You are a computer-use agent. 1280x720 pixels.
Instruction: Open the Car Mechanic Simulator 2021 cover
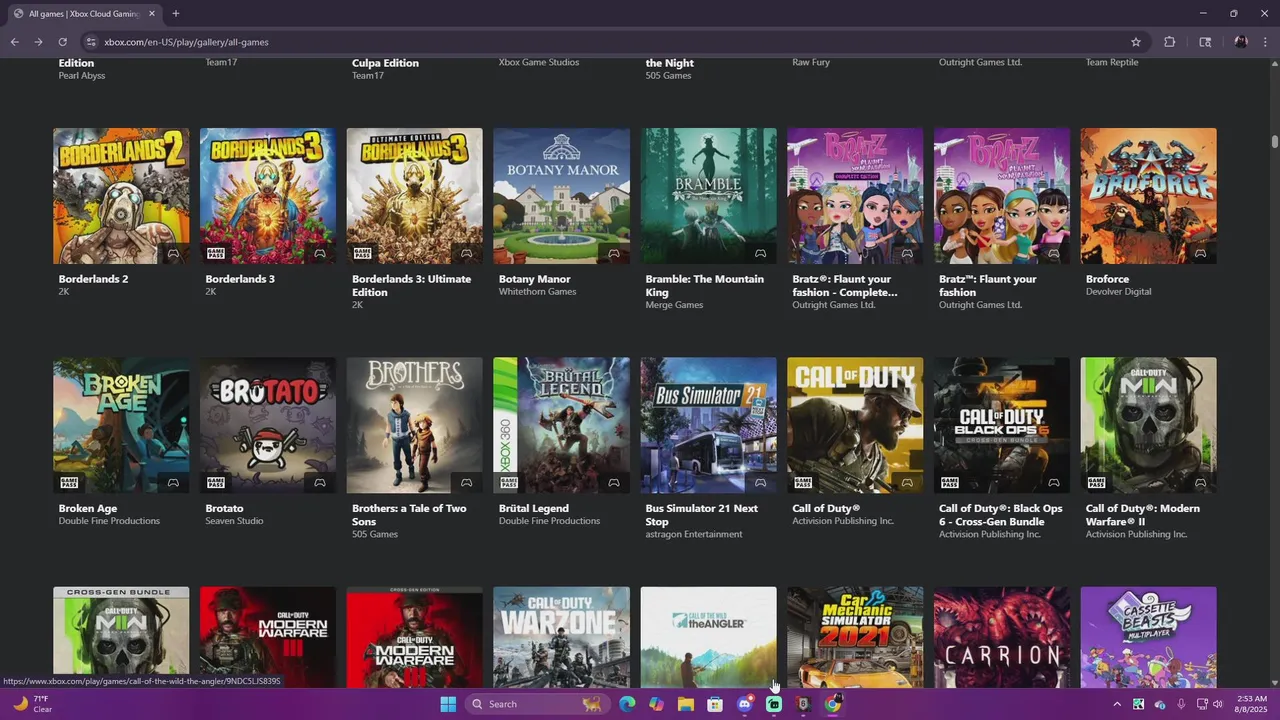855,636
